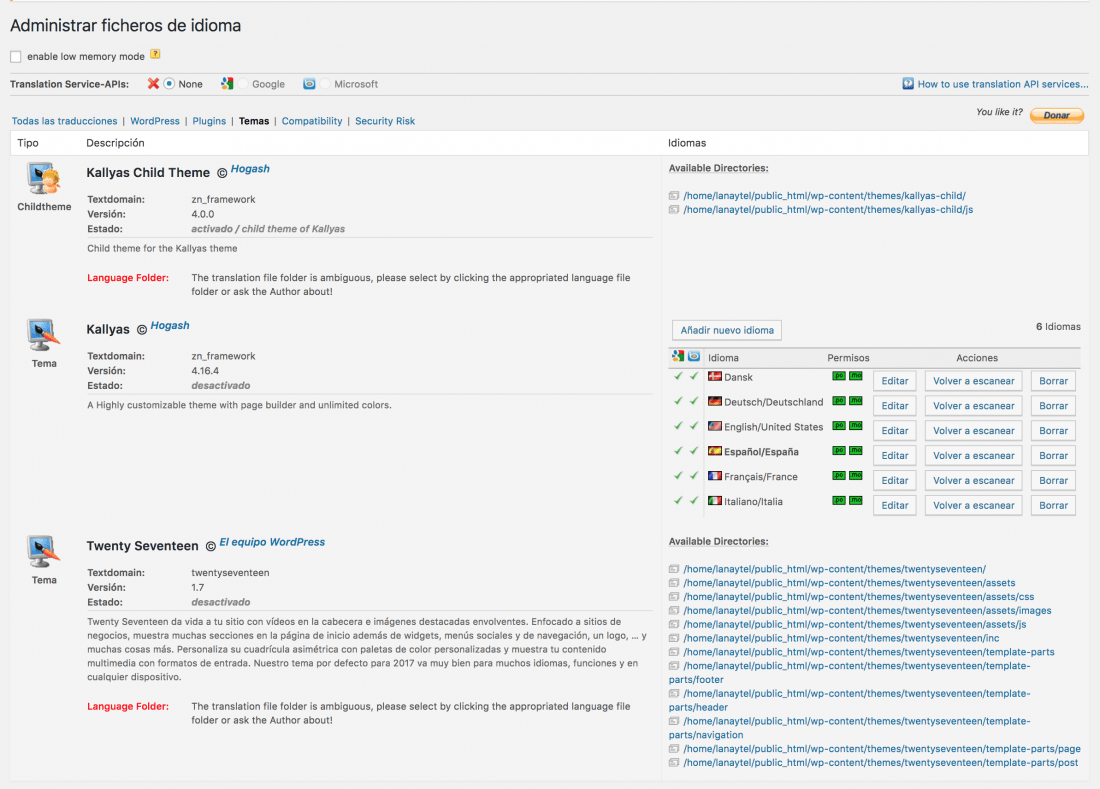Viewport: 1100px width, 789px height.
Task: Select the Google translation service radio
Action: point(243,84)
